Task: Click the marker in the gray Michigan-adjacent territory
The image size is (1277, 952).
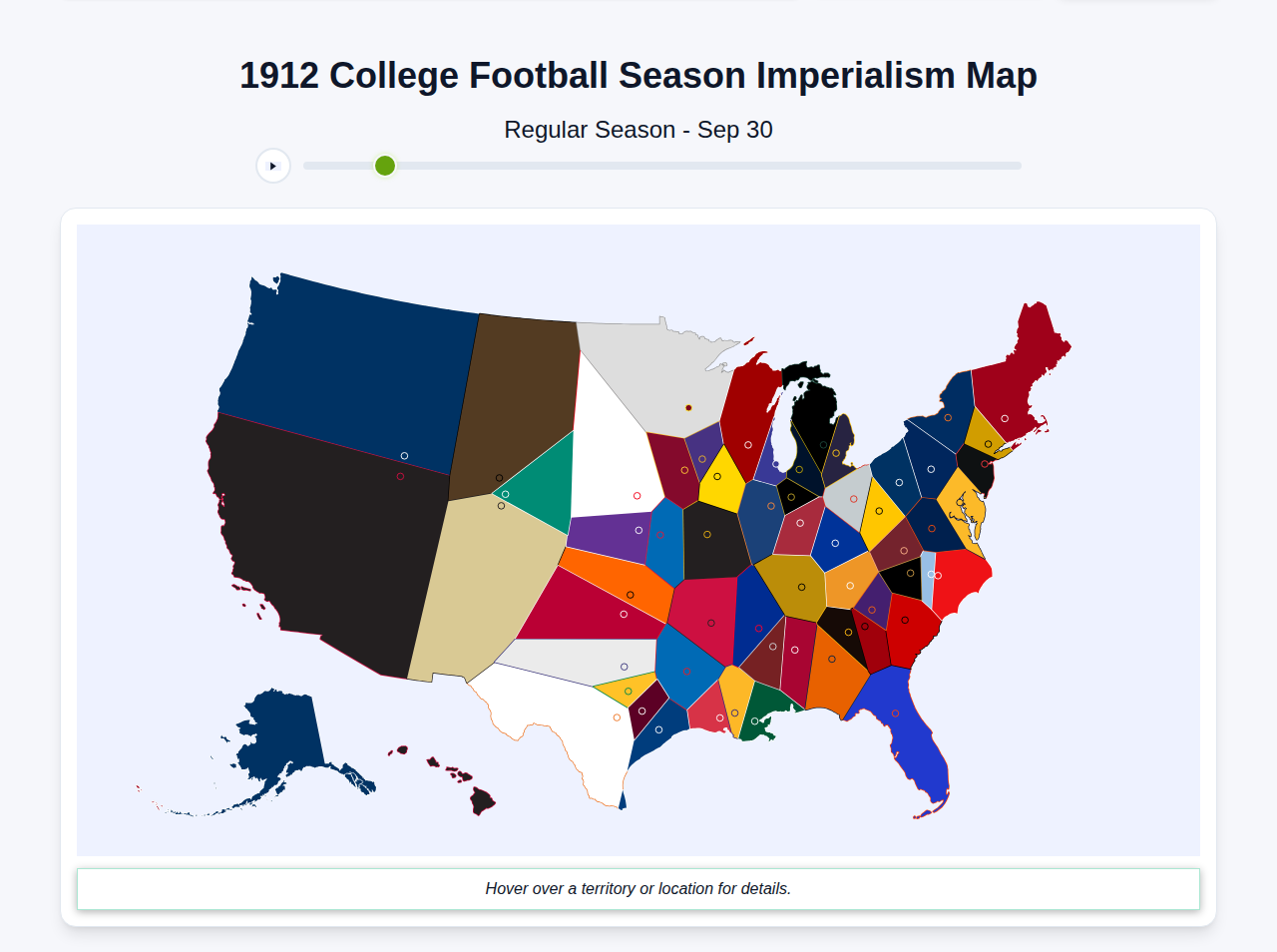Action: click(853, 498)
